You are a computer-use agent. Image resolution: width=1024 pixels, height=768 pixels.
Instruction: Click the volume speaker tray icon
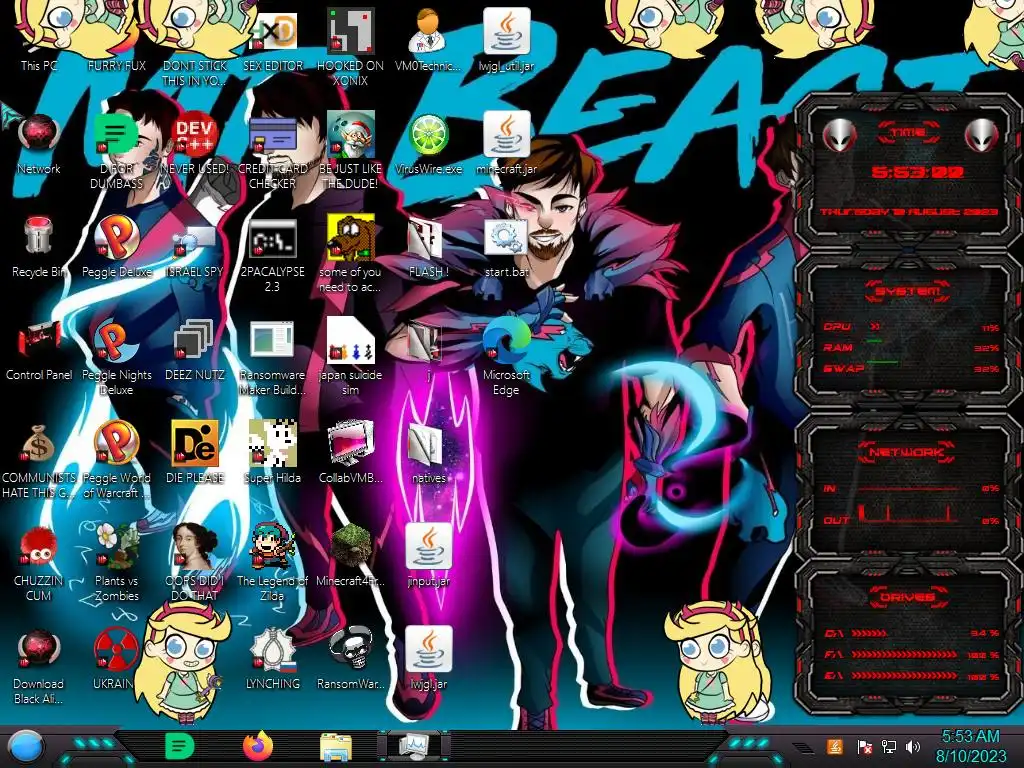pos(914,747)
